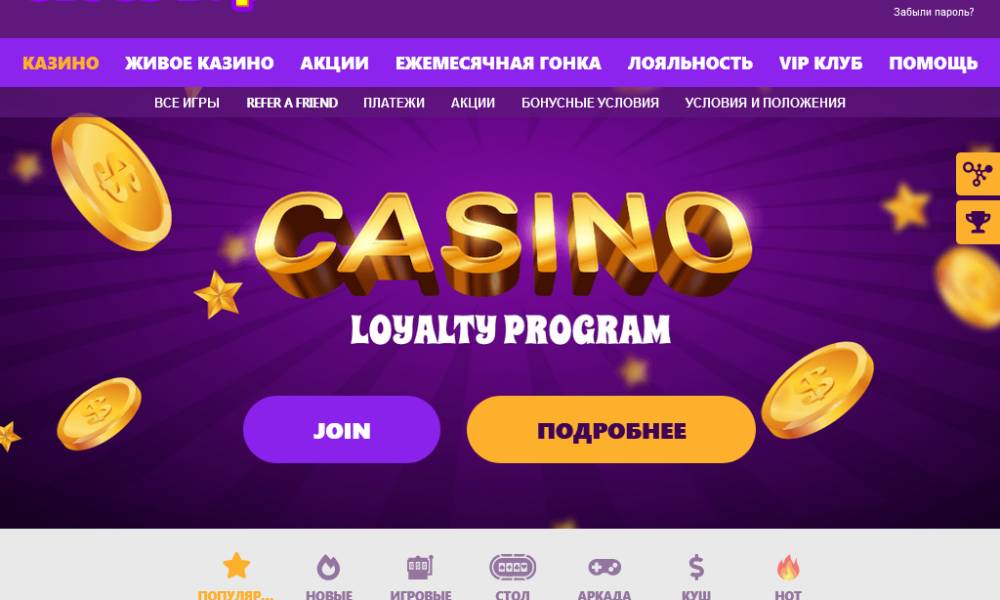The height and width of the screenshot is (600, 1000).
Task: Select the Новые flame category icon
Action: coord(328,567)
